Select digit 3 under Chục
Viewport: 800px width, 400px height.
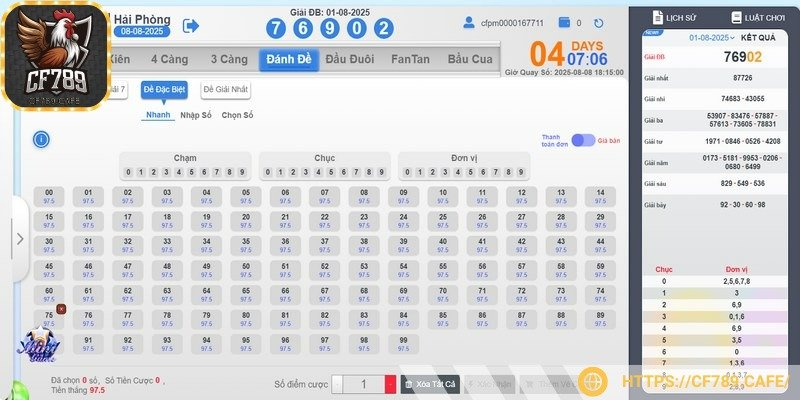306,172
